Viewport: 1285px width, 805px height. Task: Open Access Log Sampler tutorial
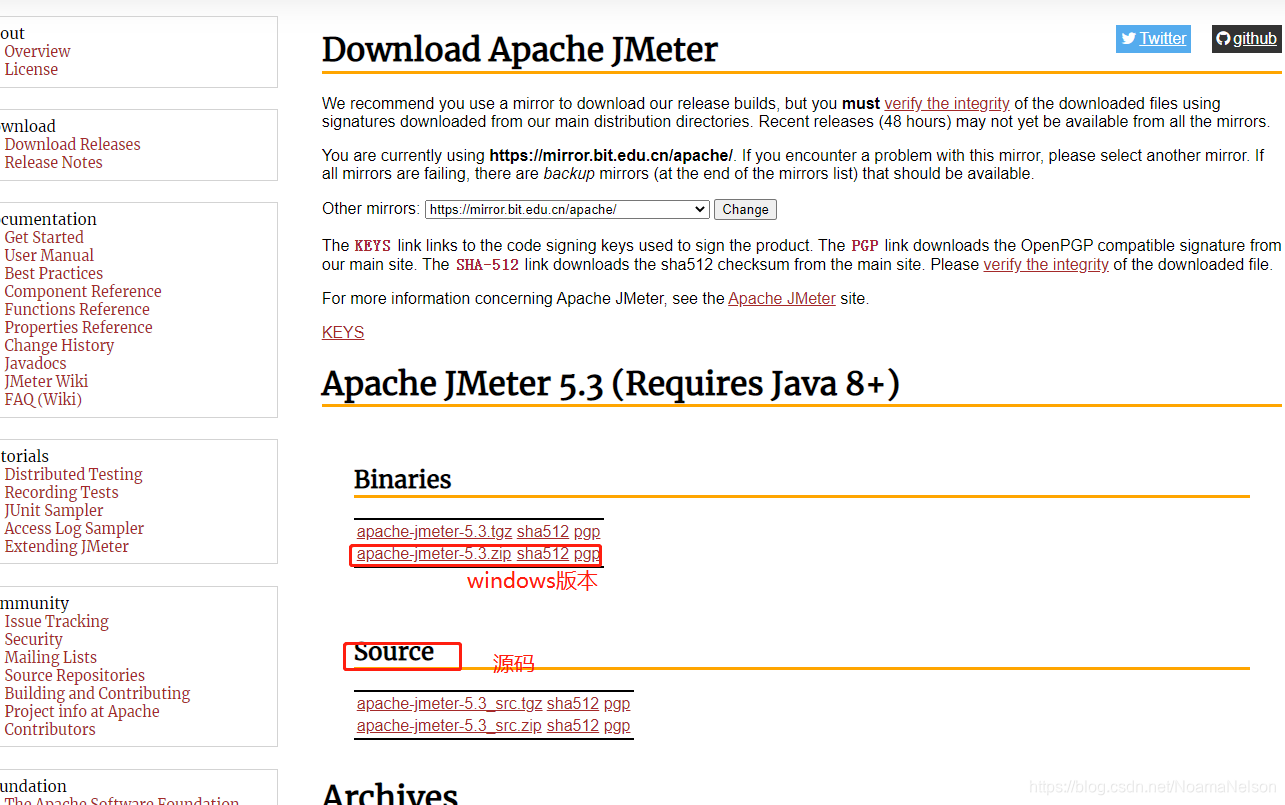[x=74, y=528]
